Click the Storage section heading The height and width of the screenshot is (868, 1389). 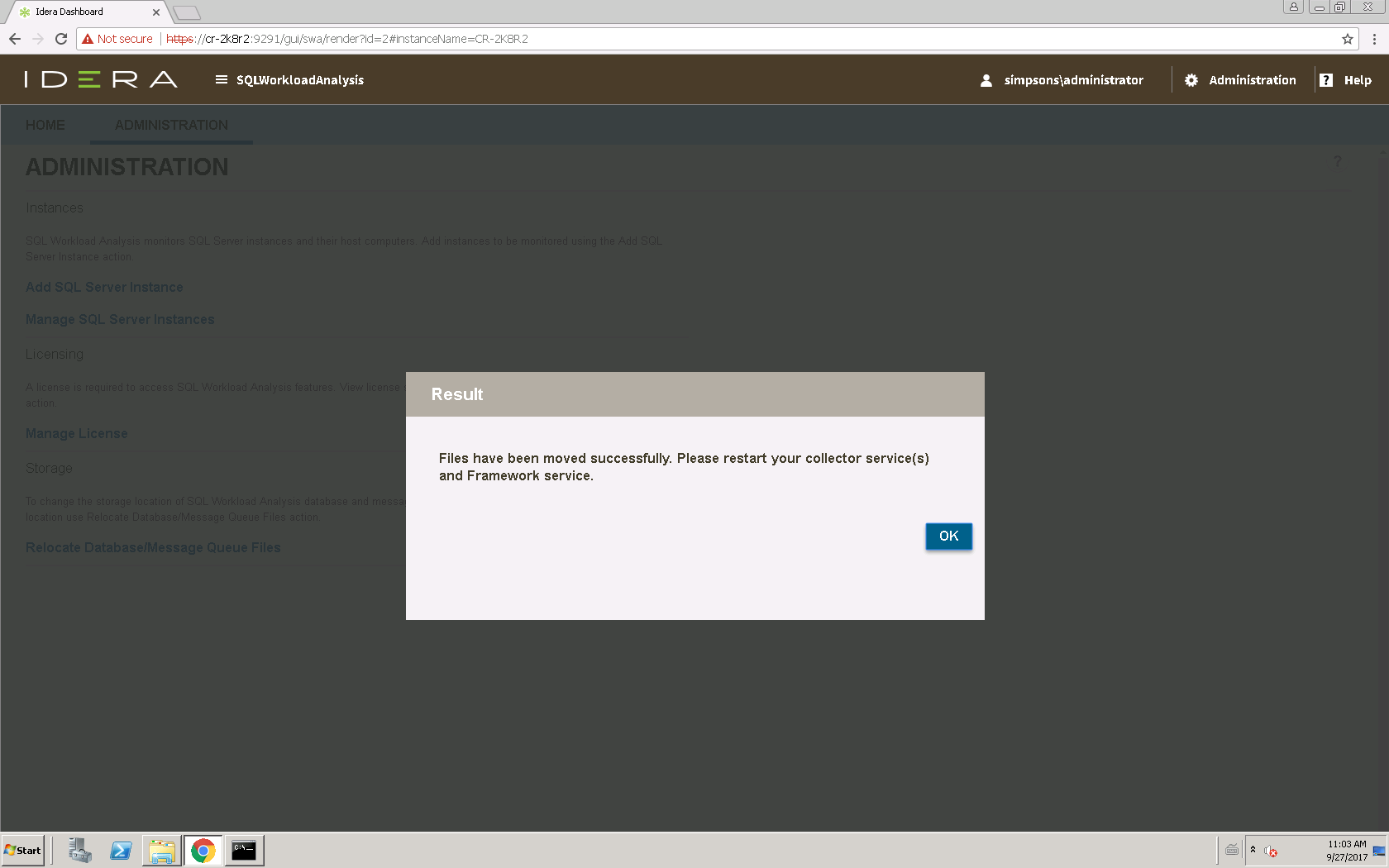click(49, 468)
